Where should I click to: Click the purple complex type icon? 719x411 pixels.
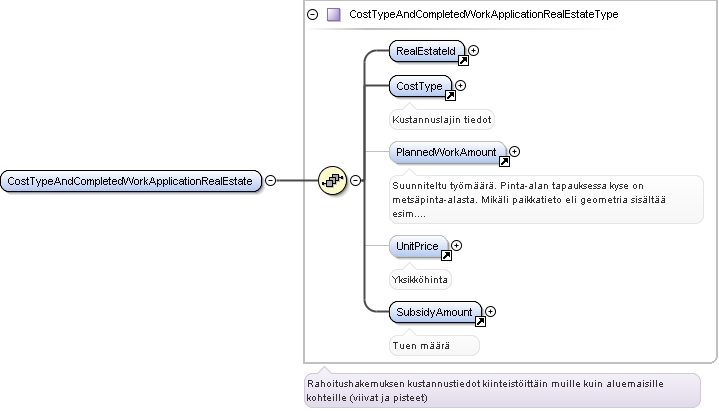tap(333, 14)
